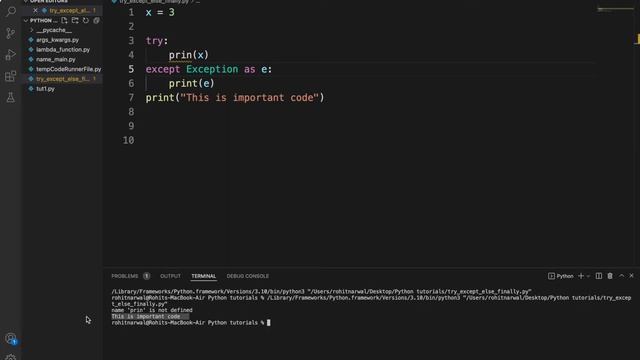Collapse all folders in explorer
The height and width of the screenshot is (360, 640).
(96, 20)
